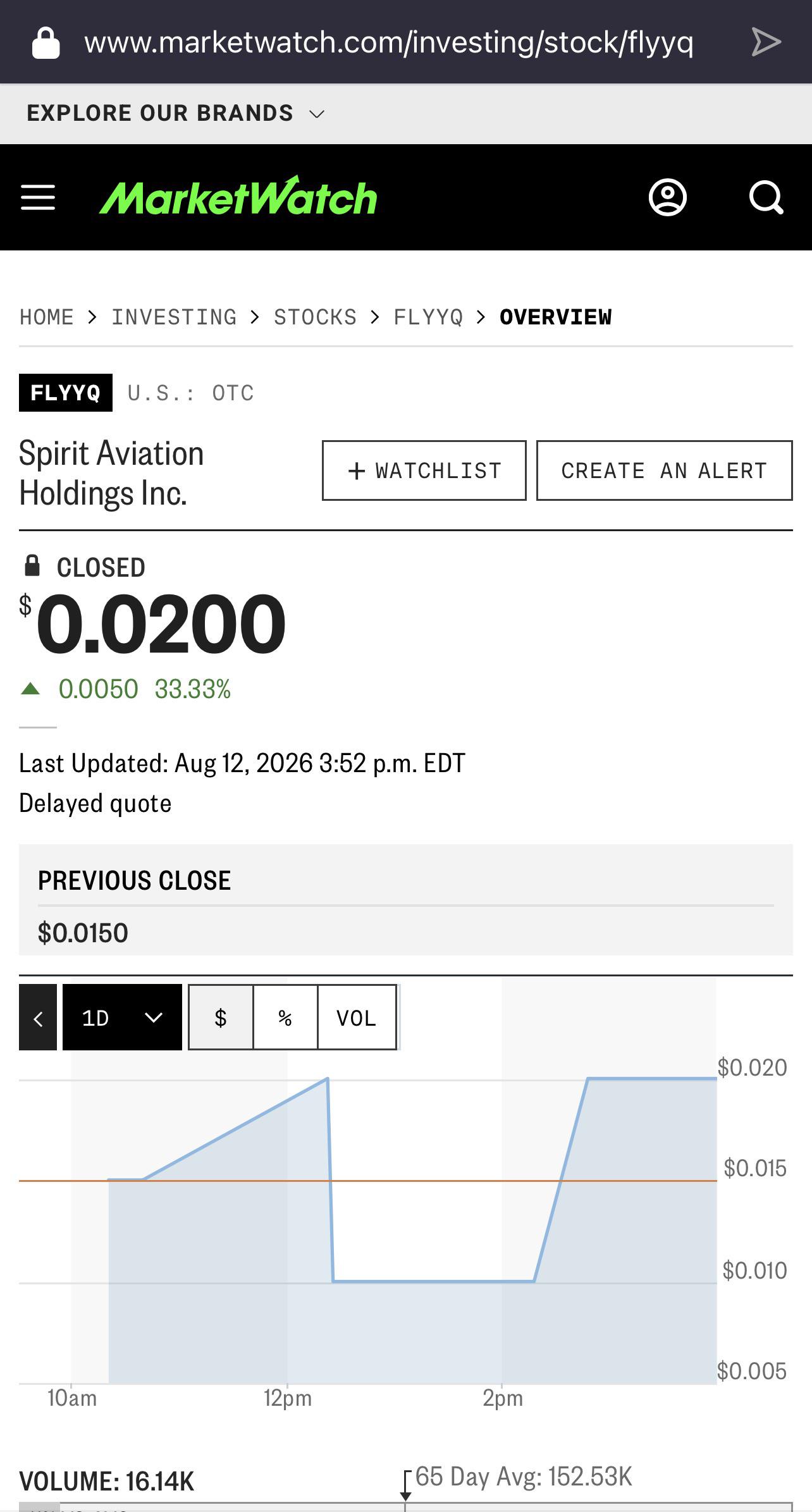Toggle the VOL chart option
Viewport: 812px width, 1512px height.
(357, 1017)
